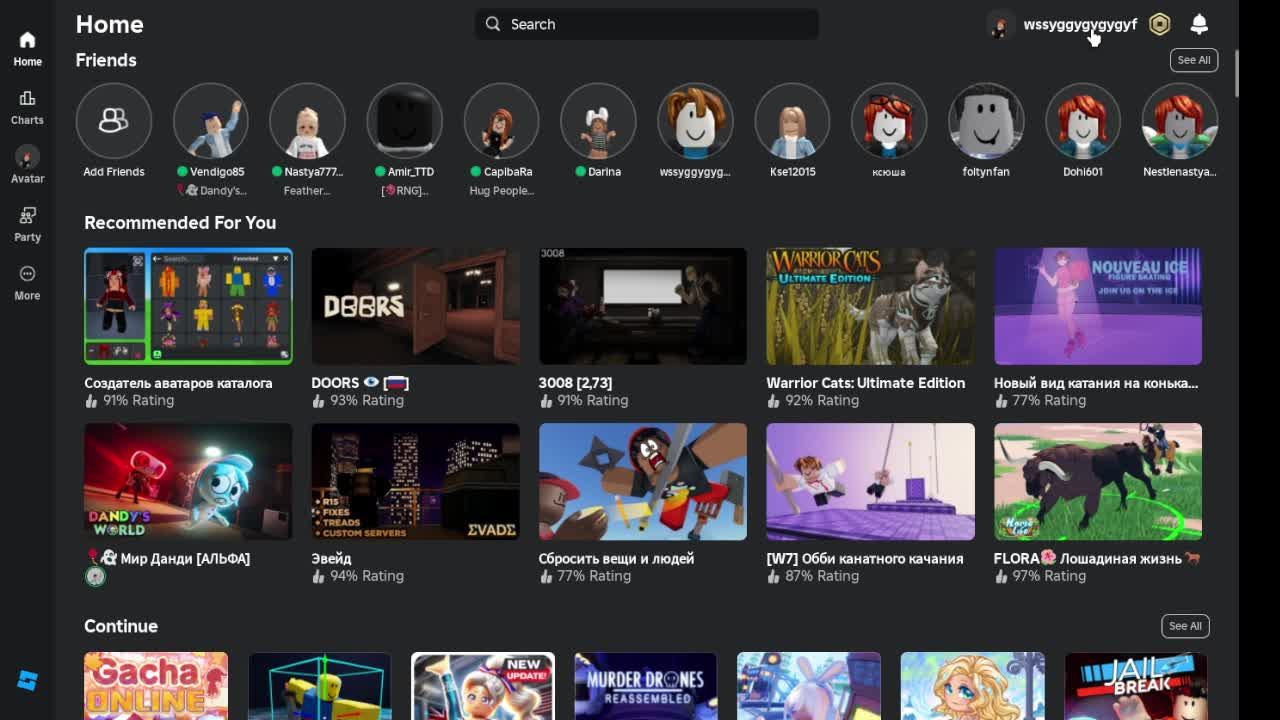Click the Add Friends icon

tap(113, 121)
